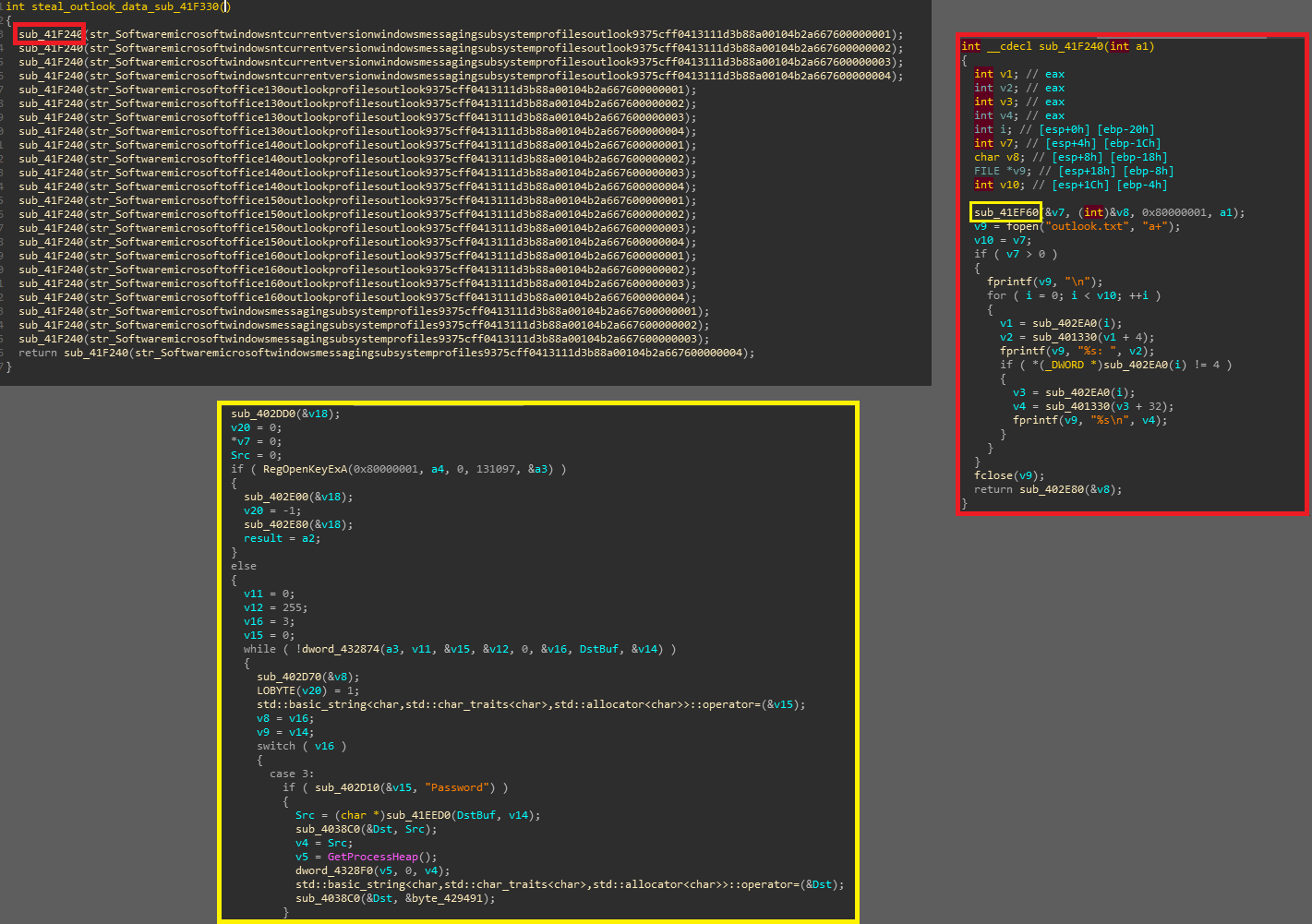Click the for loop header with i < v10
This screenshot has height=924, width=1312.
(1074, 295)
